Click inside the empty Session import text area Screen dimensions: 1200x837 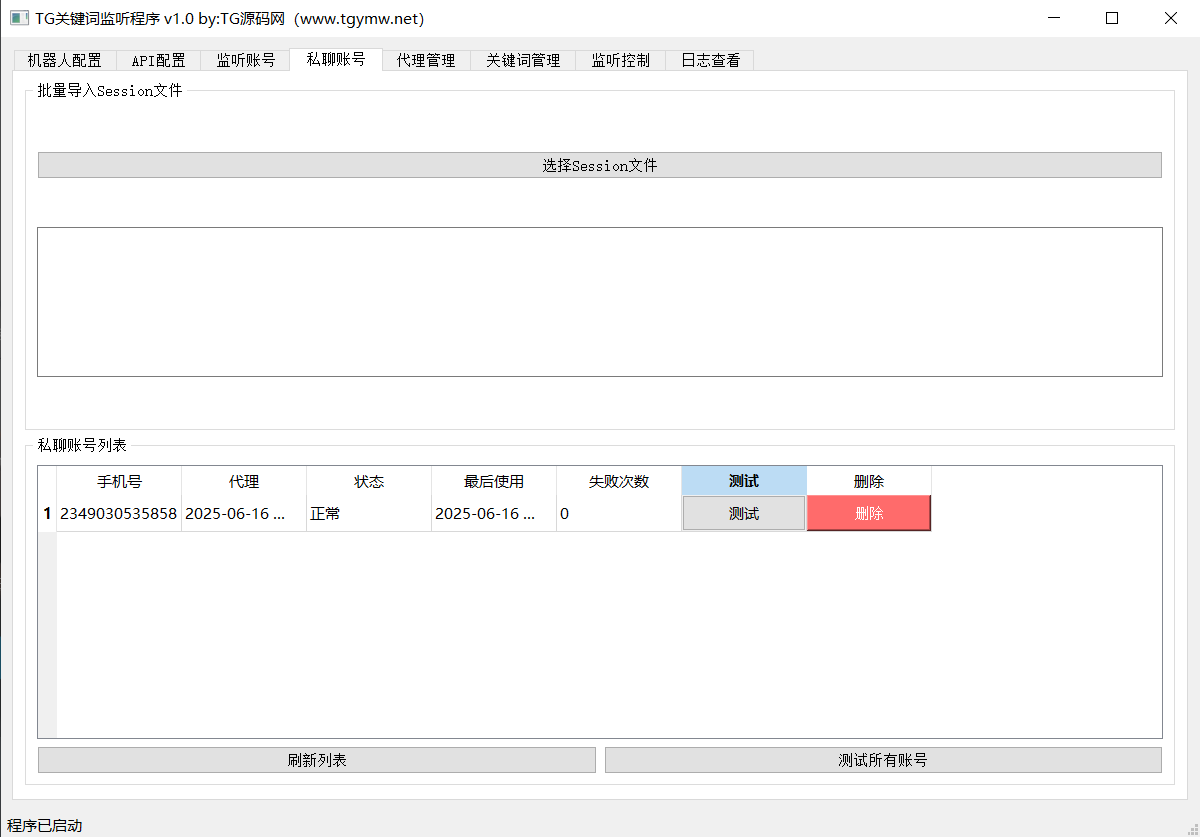pyautogui.click(x=599, y=302)
